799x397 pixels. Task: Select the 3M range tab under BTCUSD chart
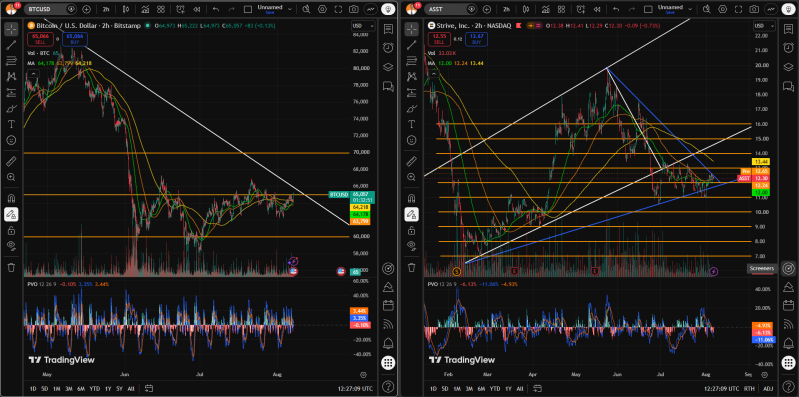[x=68, y=388]
